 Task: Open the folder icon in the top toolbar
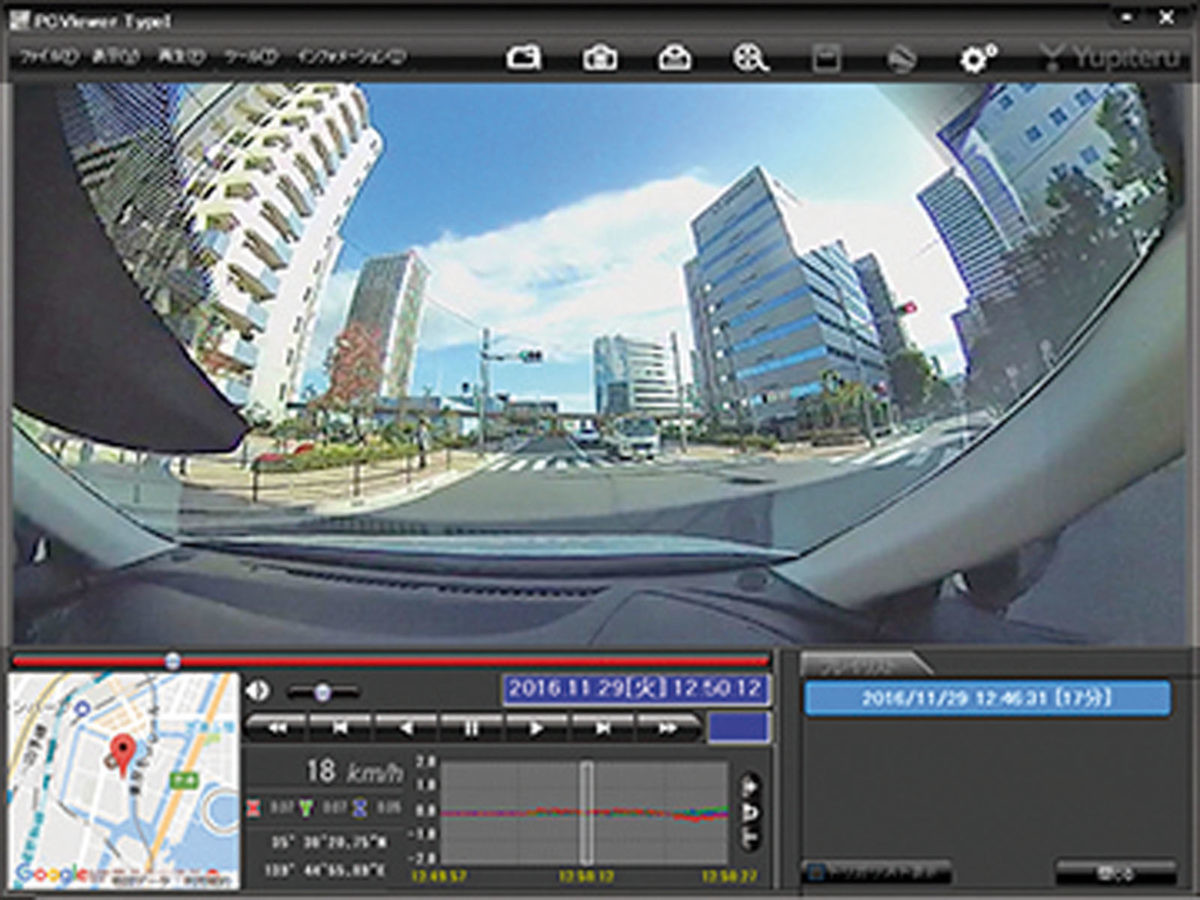(524, 59)
